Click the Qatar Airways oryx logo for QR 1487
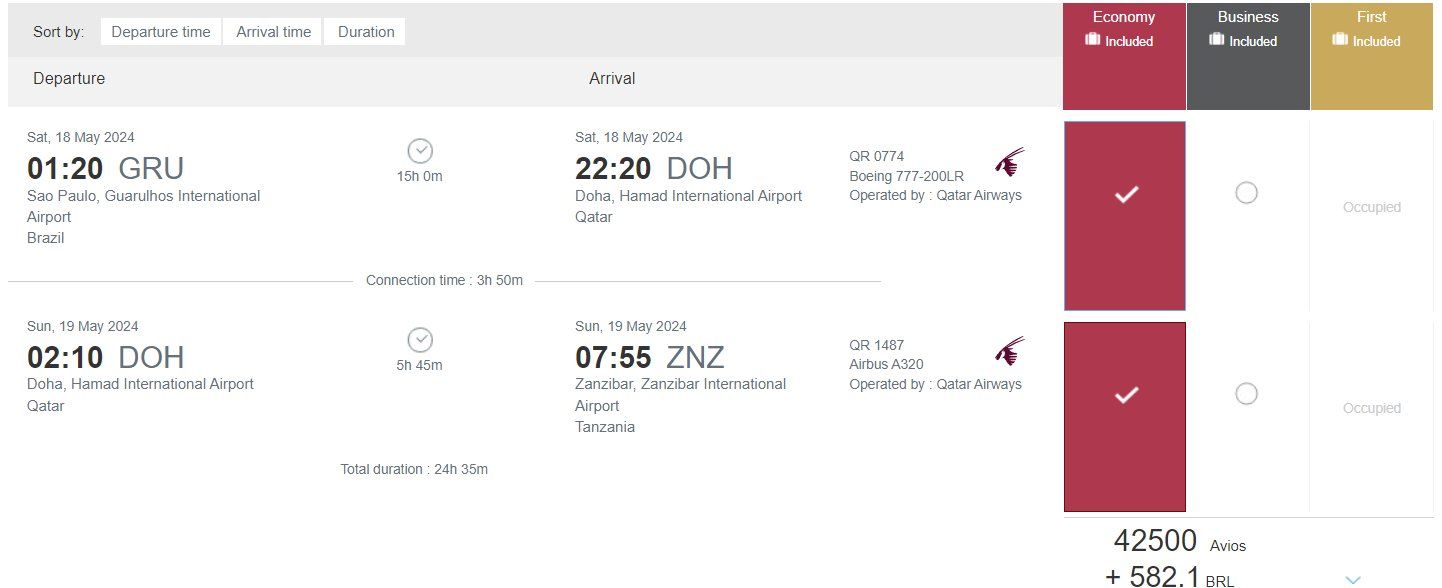1442x588 pixels. click(1010, 350)
